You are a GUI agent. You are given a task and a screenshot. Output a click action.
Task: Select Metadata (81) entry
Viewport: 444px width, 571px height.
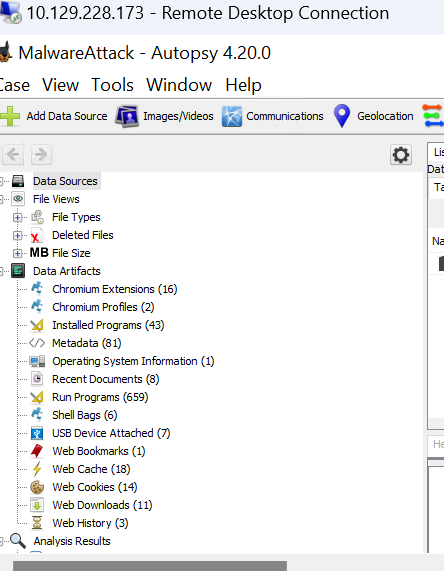[87, 343]
